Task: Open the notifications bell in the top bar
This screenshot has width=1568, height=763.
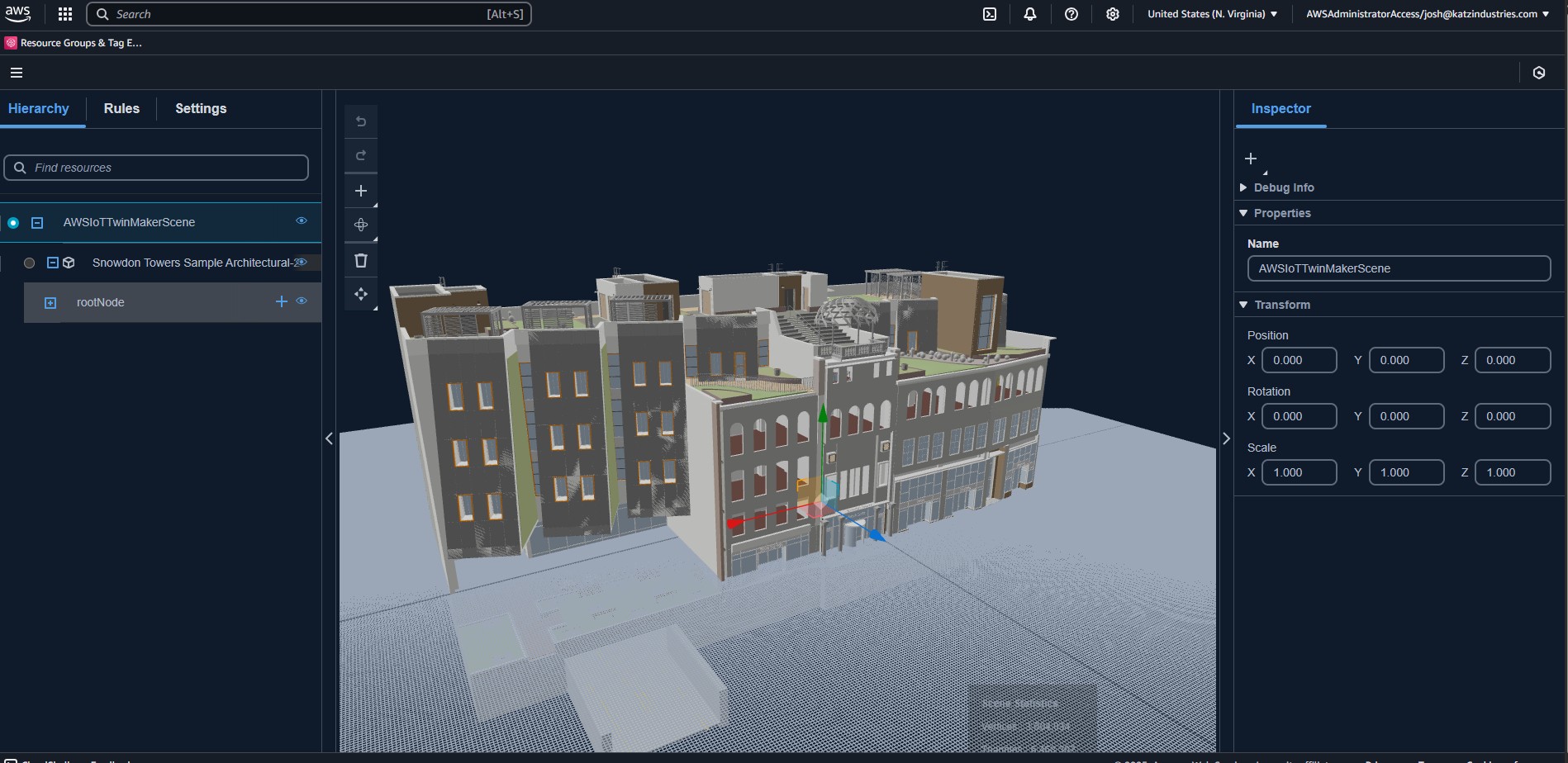Action: point(1029,13)
